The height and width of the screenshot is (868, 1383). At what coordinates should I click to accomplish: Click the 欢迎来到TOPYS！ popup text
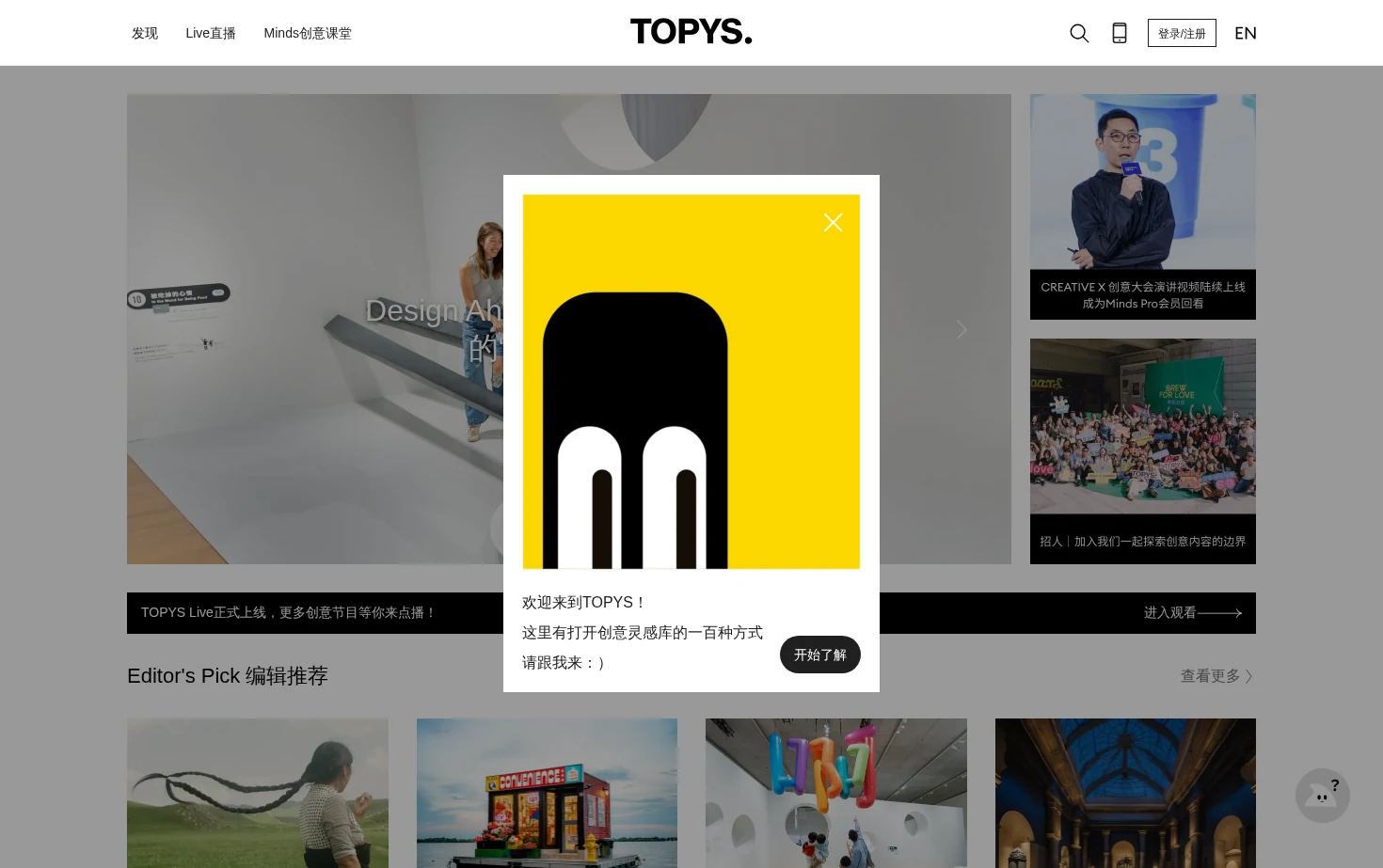(x=584, y=603)
